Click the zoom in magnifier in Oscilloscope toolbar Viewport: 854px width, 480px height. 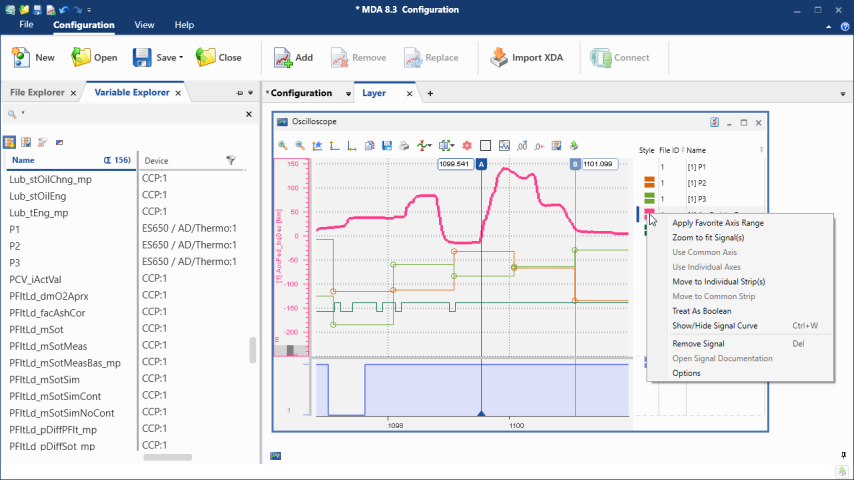coord(284,145)
